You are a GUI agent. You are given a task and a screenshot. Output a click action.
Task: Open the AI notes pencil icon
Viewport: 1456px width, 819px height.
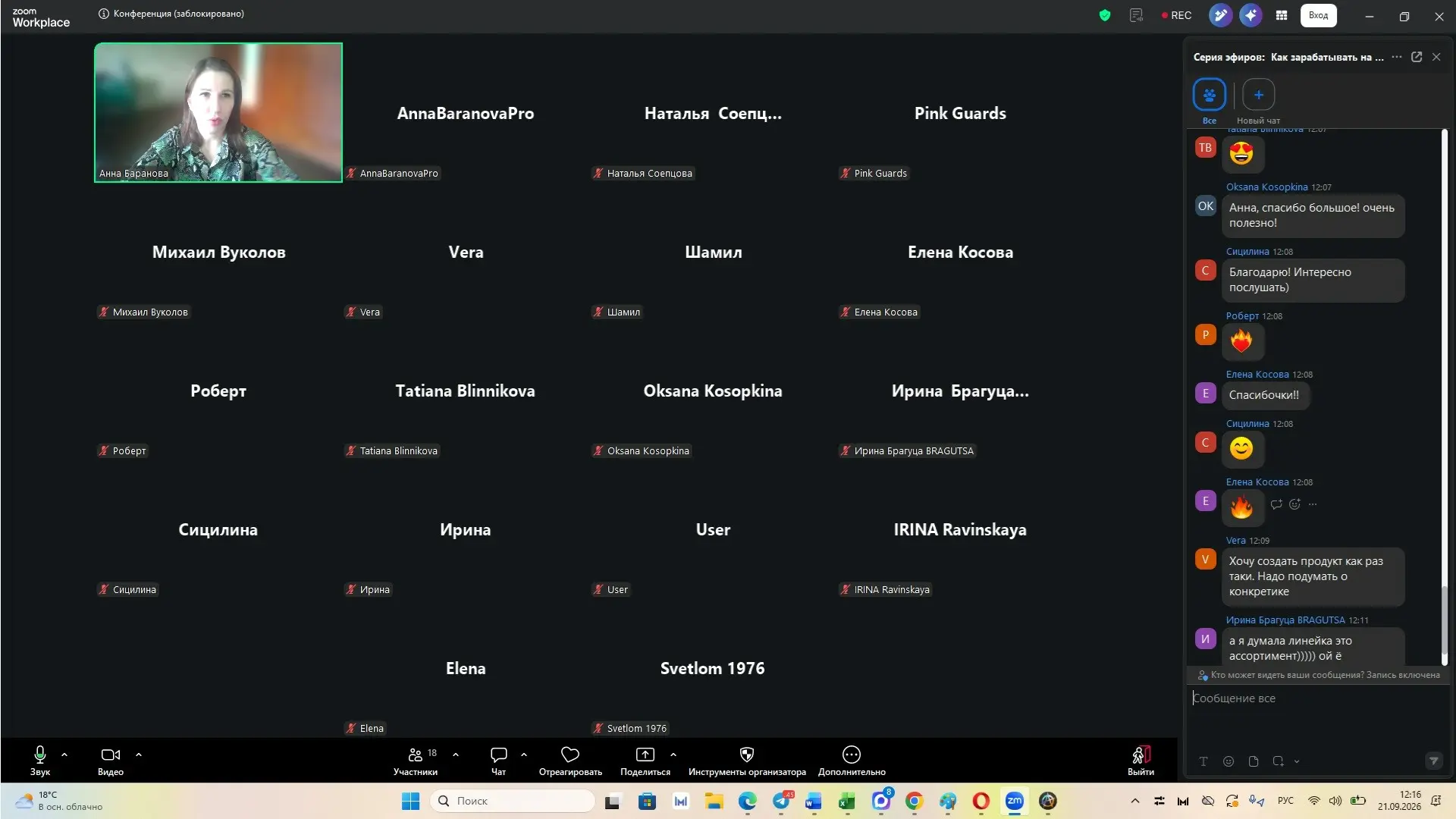point(1220,15)
